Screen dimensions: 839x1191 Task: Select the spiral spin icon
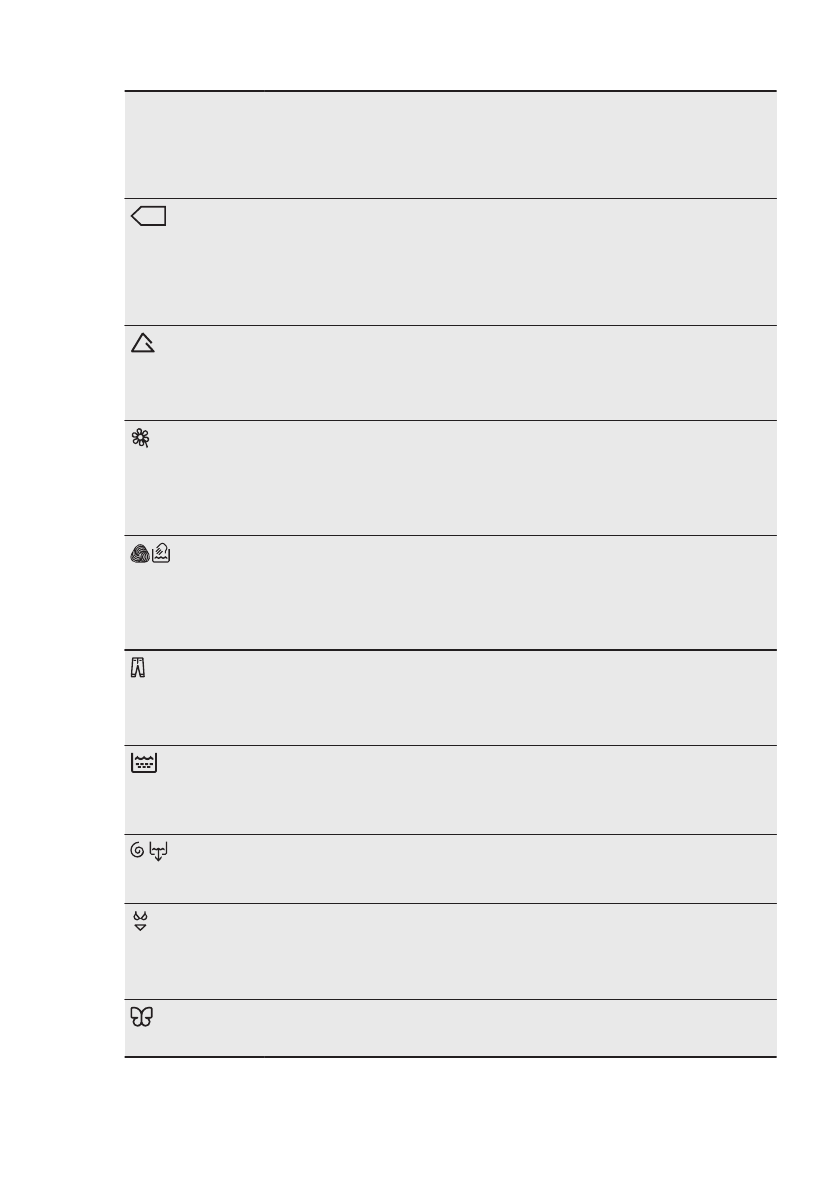(137, 851)
